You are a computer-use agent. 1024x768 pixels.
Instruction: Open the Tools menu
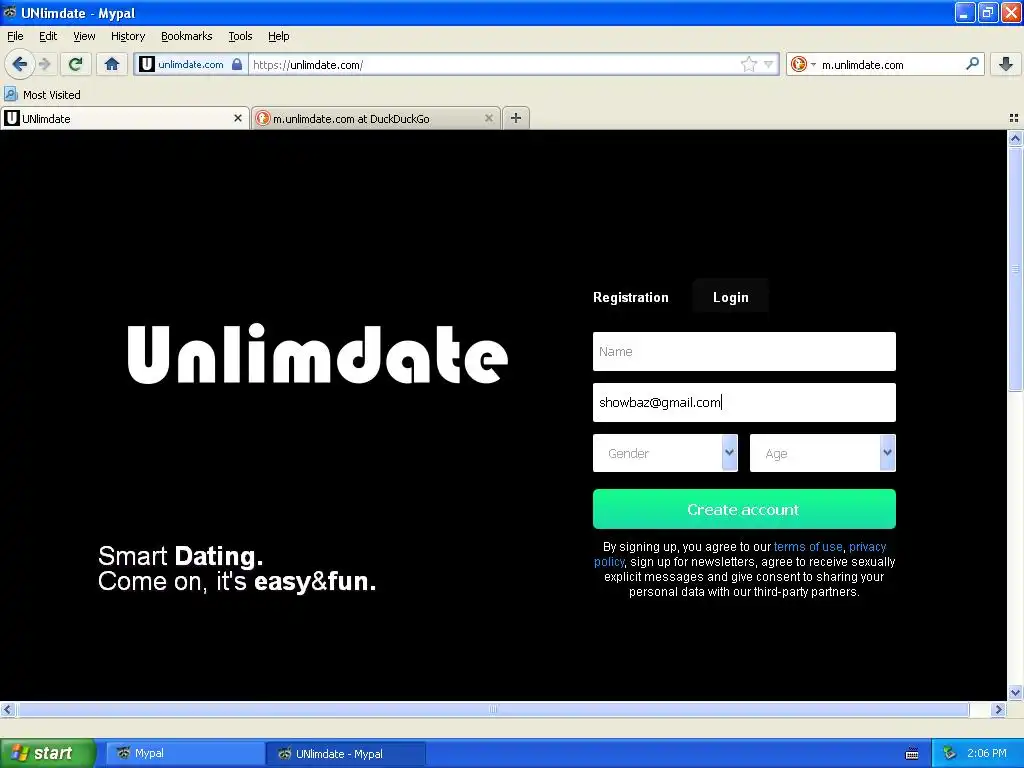tap(240, 36)
